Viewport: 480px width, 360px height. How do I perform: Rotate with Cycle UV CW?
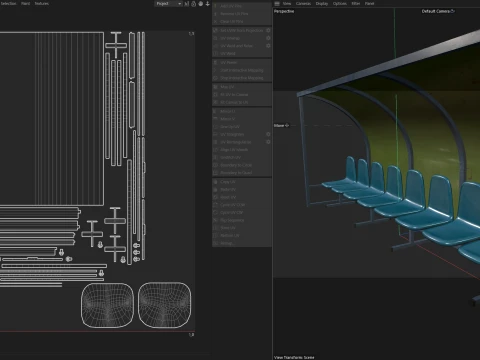242,212
